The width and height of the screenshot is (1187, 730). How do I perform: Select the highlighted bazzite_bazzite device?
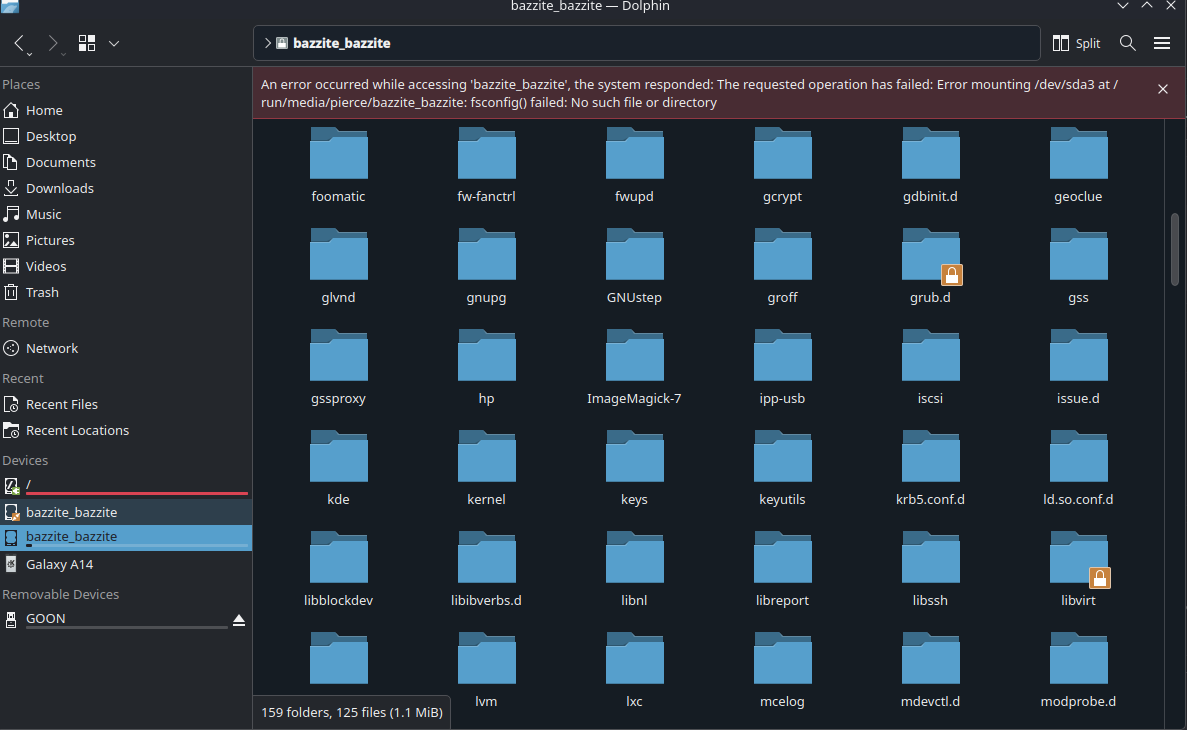pos(126,538)
